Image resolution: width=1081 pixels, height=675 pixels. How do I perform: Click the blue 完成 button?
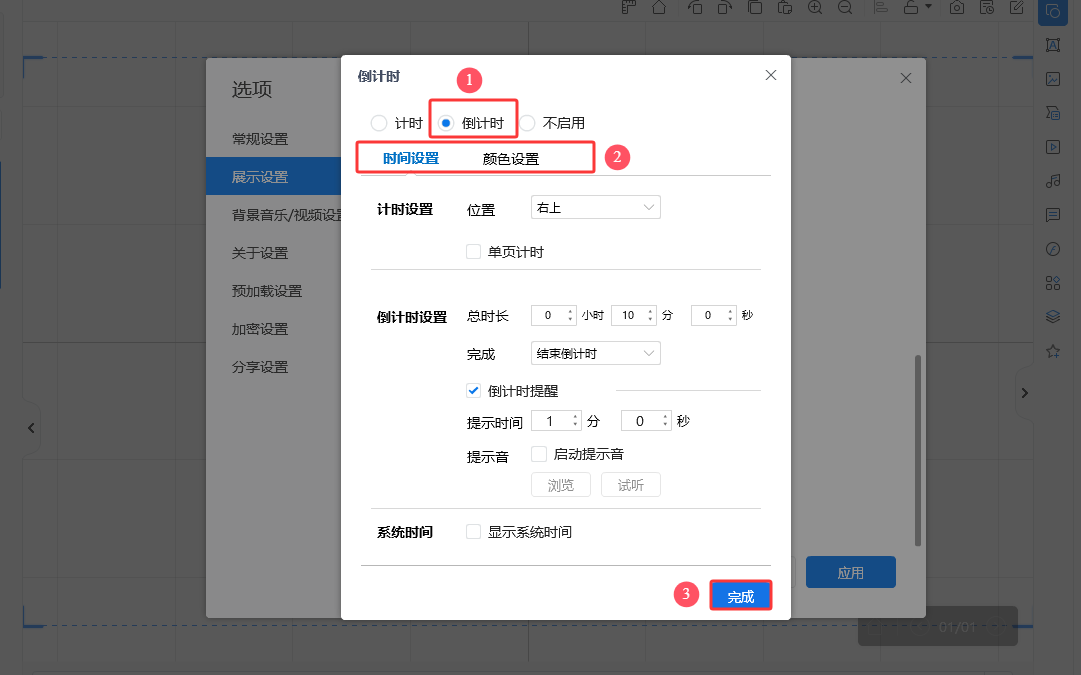tap(741, 597)
